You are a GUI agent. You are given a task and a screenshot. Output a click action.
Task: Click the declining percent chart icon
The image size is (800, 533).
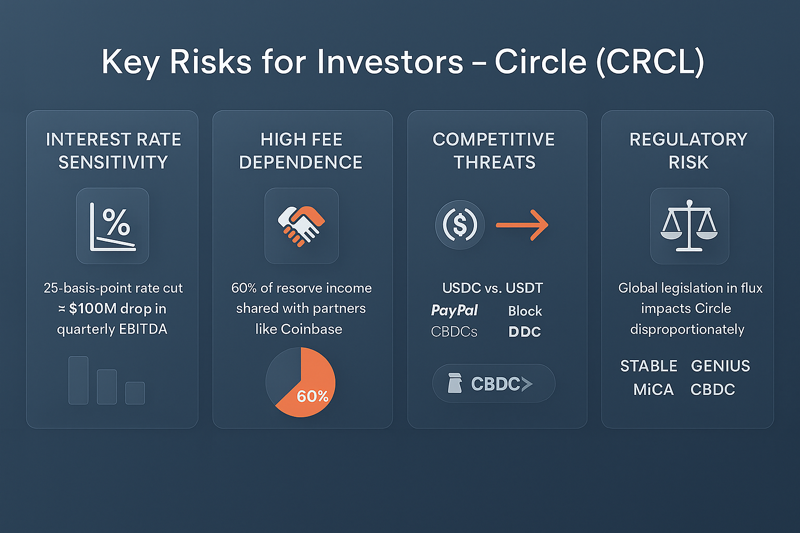112,226
